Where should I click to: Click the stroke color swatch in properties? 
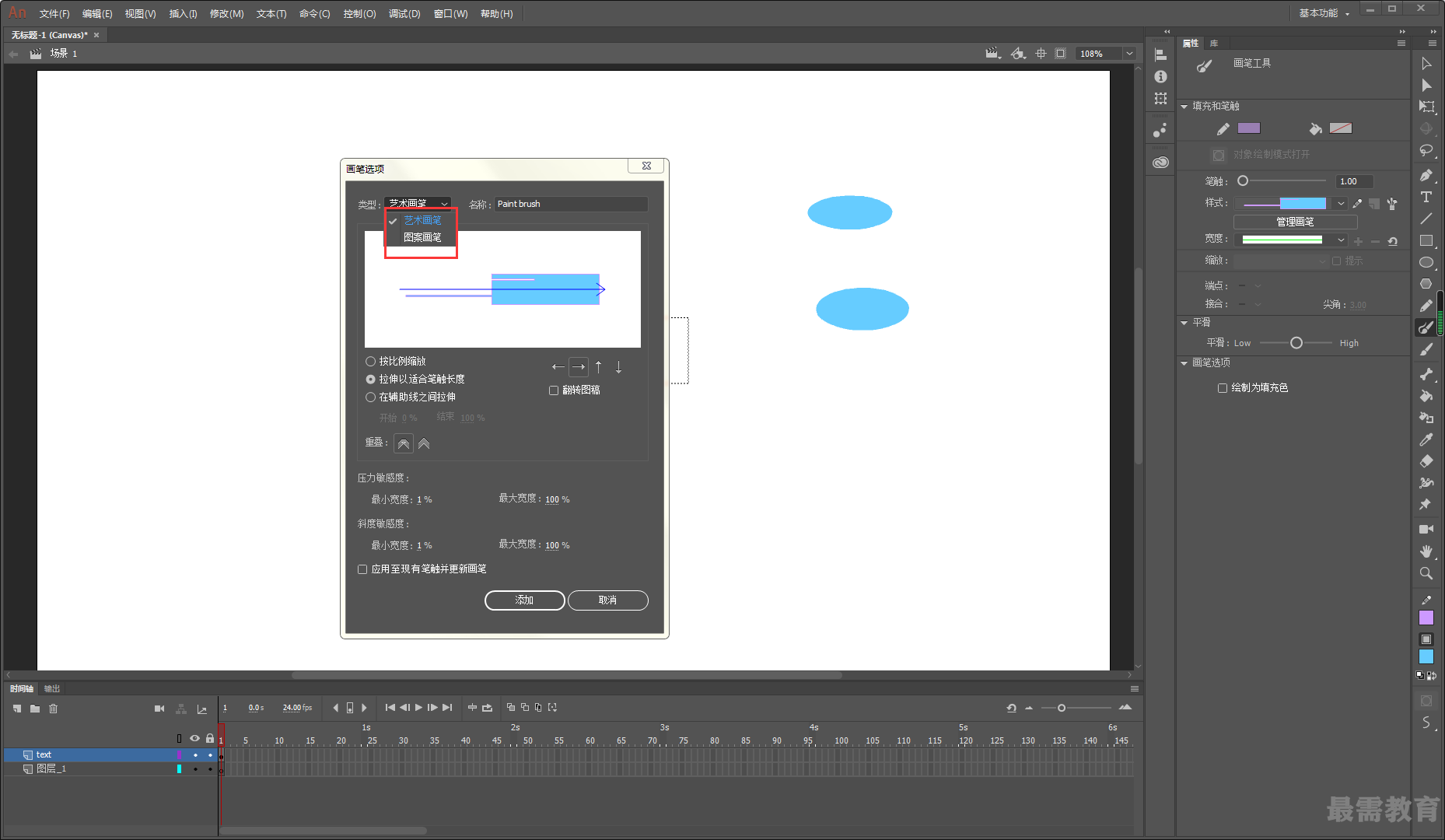[x=1249, y=128]
